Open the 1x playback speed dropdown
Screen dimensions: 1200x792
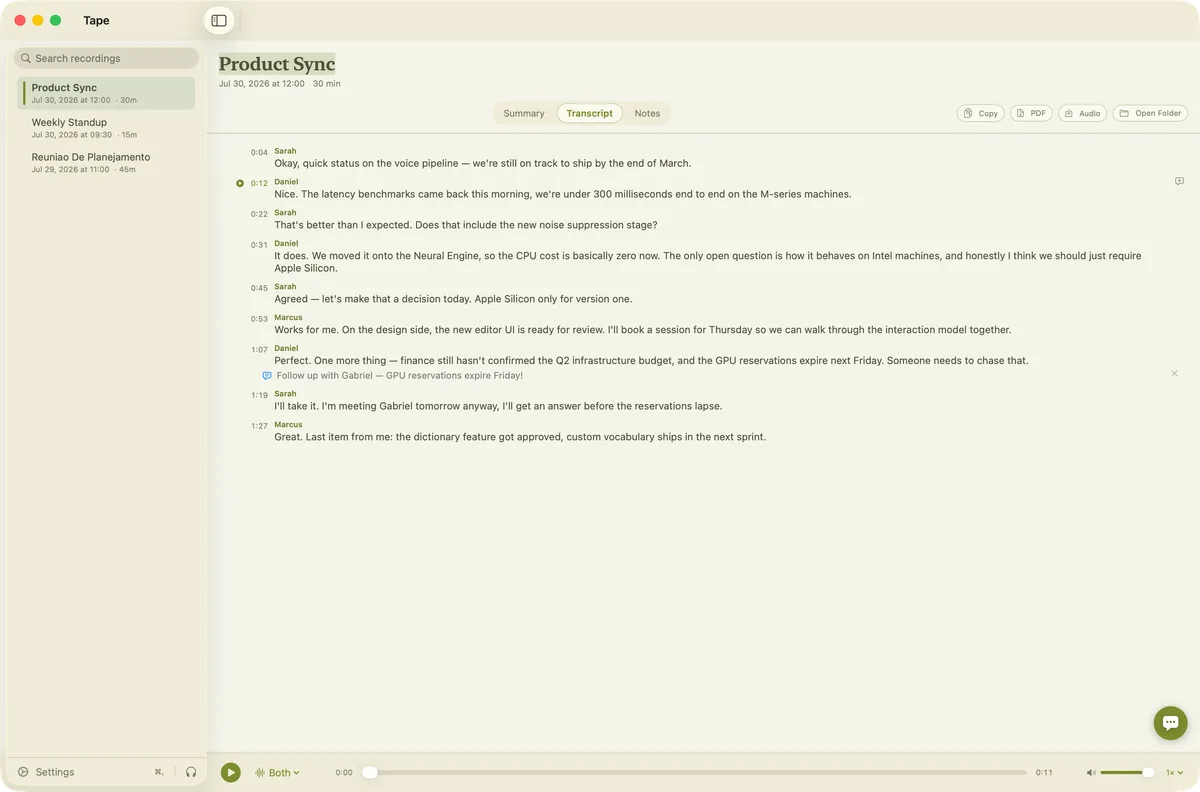coord(1174,772)
